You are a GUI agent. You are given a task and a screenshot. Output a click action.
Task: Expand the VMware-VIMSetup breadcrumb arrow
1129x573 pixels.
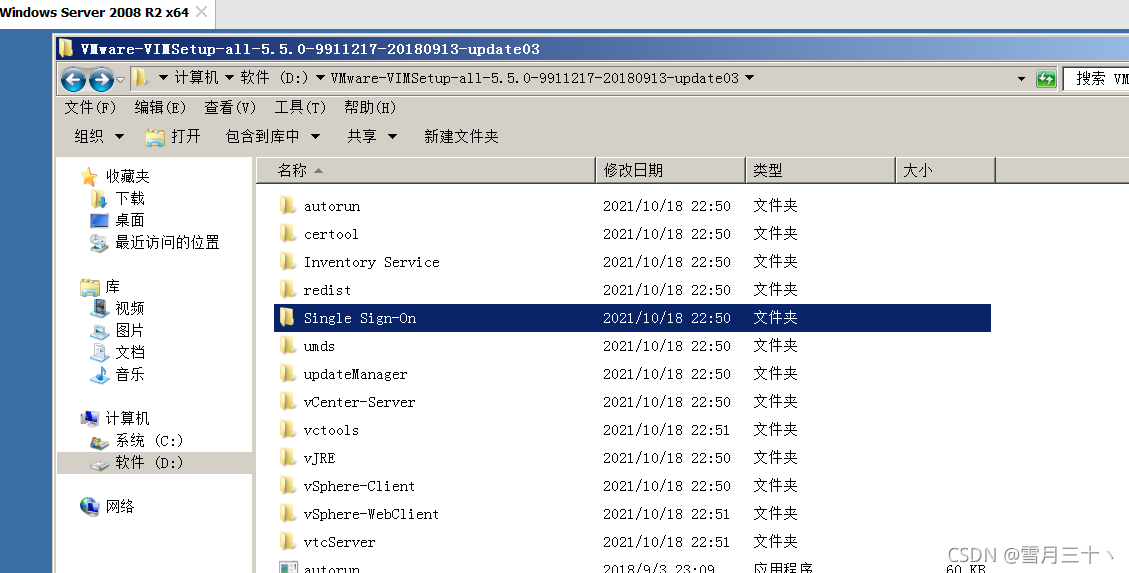(750, 78)
